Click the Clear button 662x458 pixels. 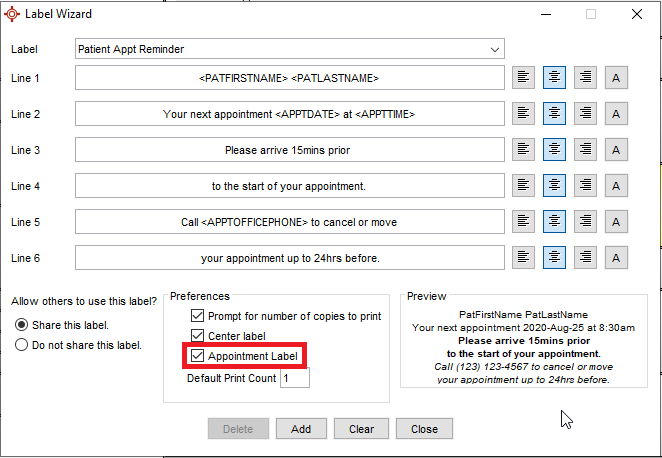tap(361, 429)
